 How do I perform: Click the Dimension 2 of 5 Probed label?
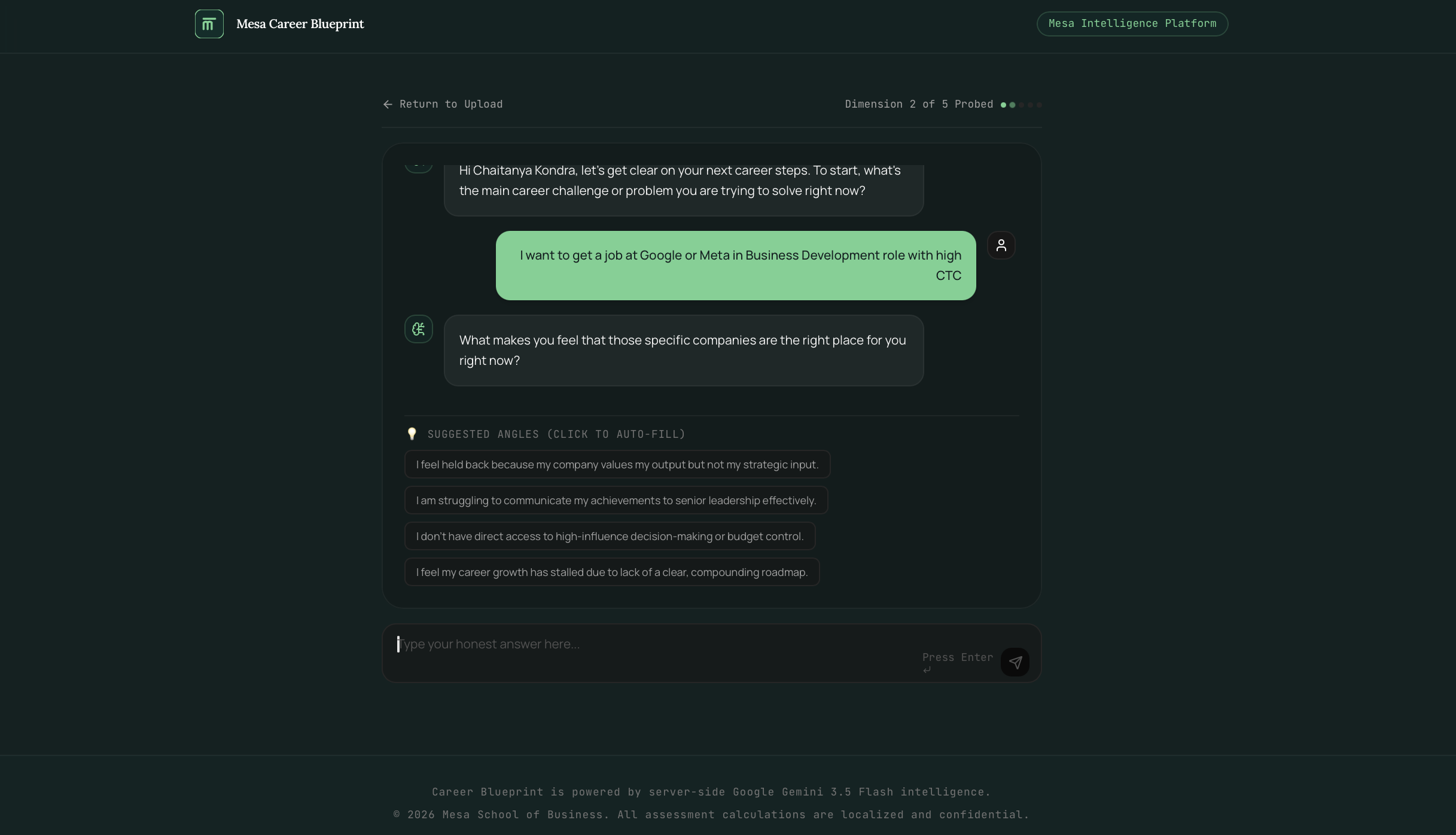(x=919, y=104)
